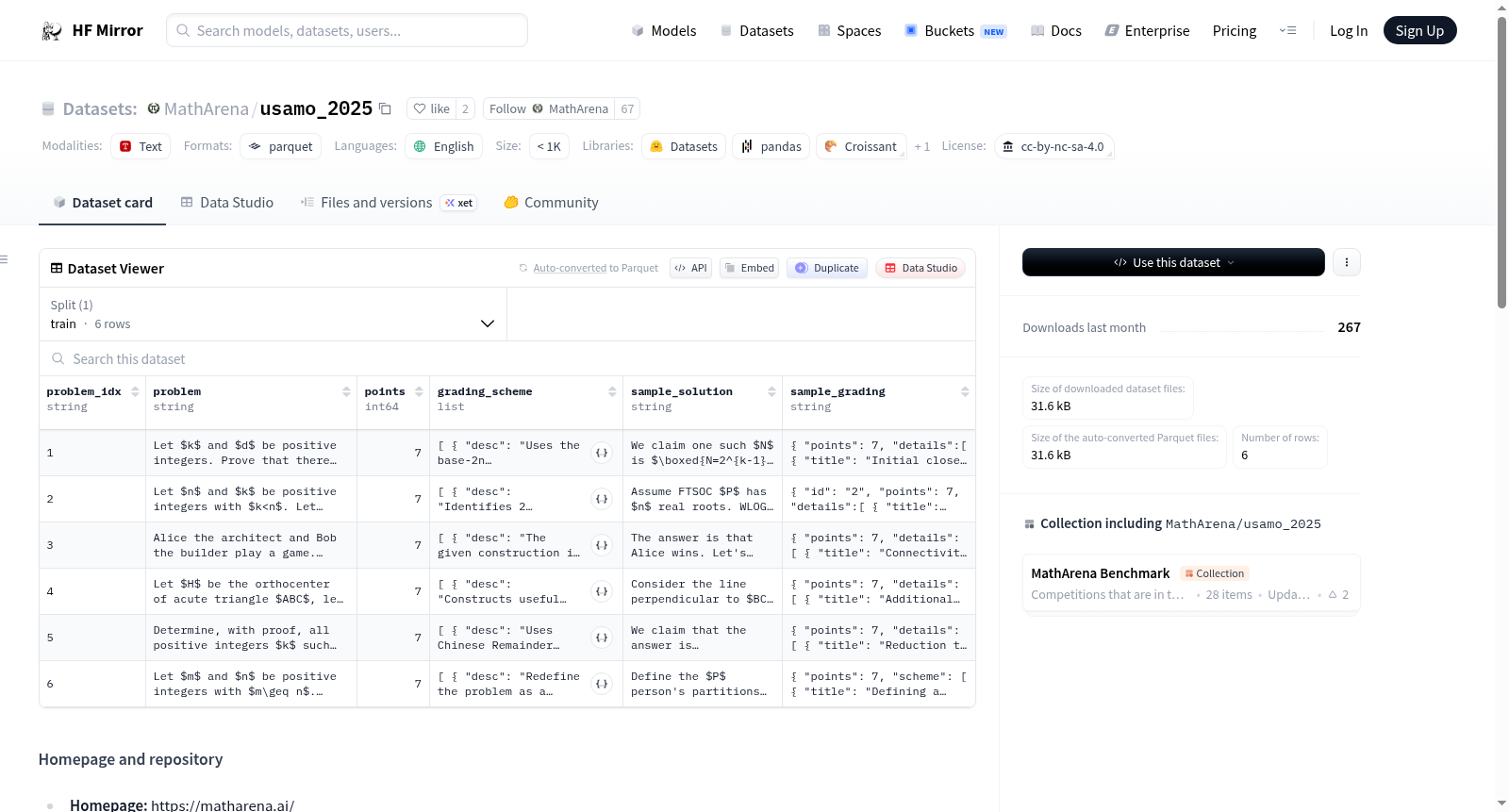Viewport: 1509px width, 812px height.
Task: Select the English language tag
Action: [x=444, y=146]
